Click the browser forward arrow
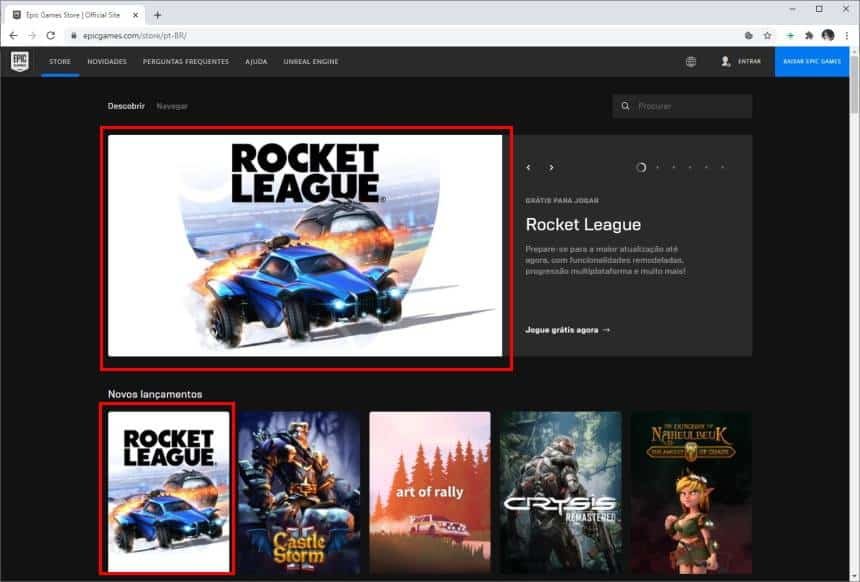 32,36
